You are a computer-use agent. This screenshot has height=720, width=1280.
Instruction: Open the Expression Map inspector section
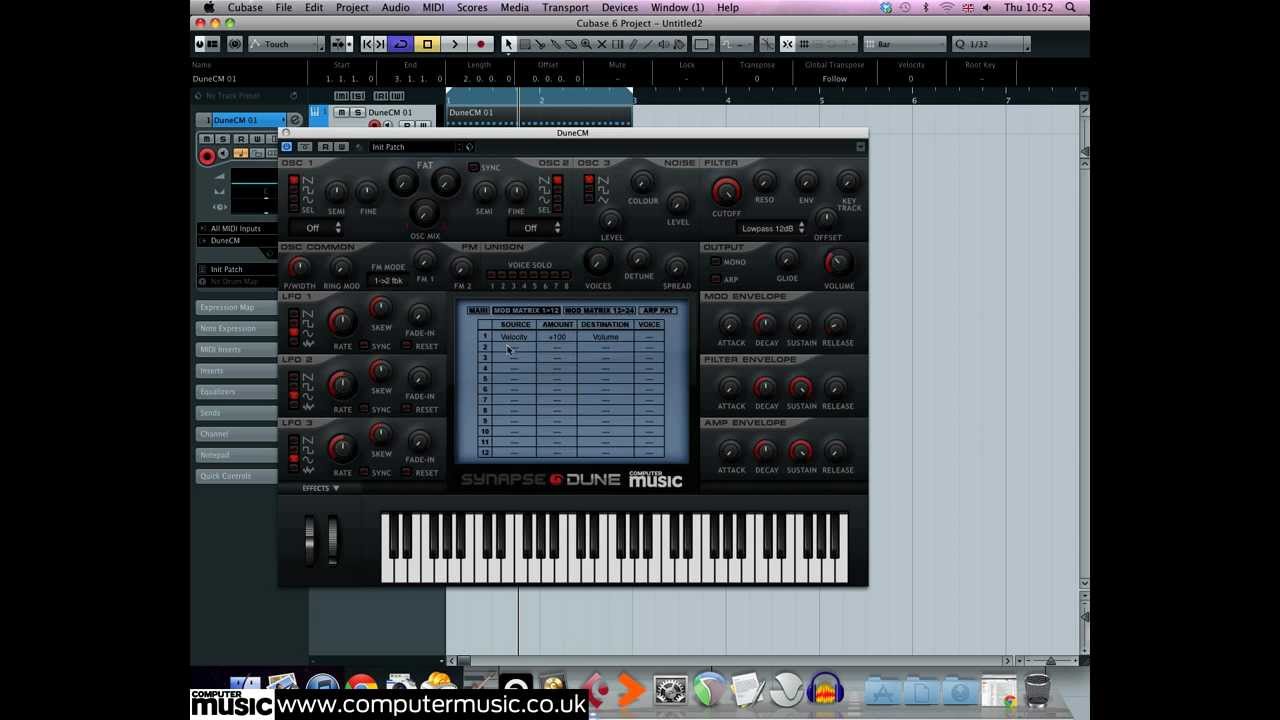coord(237,307)
